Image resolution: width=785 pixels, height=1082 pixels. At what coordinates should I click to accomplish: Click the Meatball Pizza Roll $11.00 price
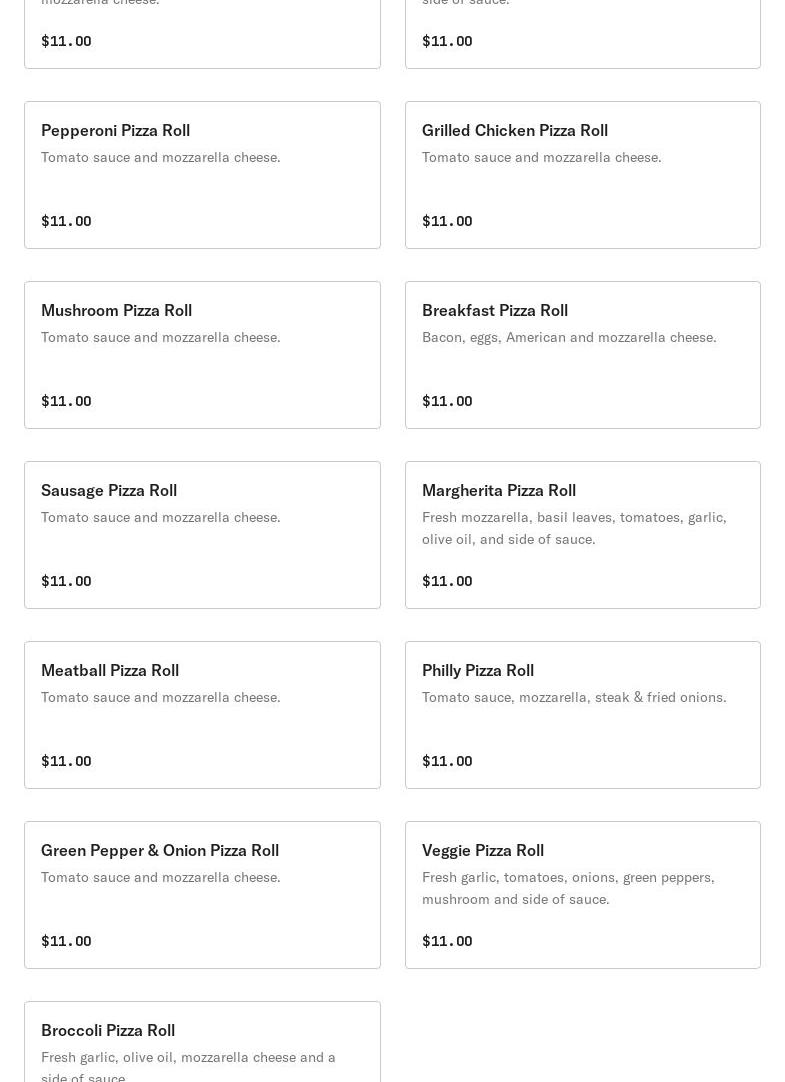coord(66,761)
